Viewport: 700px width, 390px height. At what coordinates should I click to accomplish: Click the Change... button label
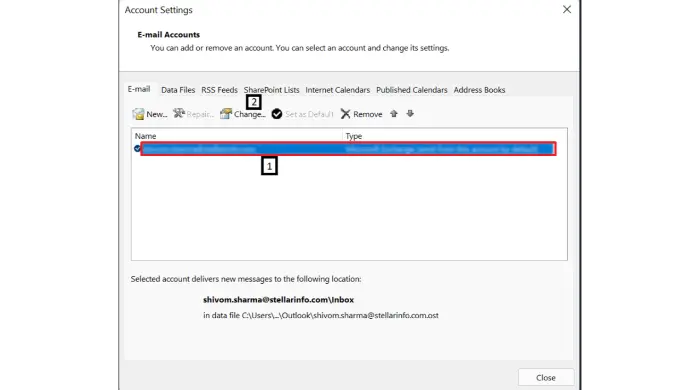pyautogui.click(x=250, y=114)
